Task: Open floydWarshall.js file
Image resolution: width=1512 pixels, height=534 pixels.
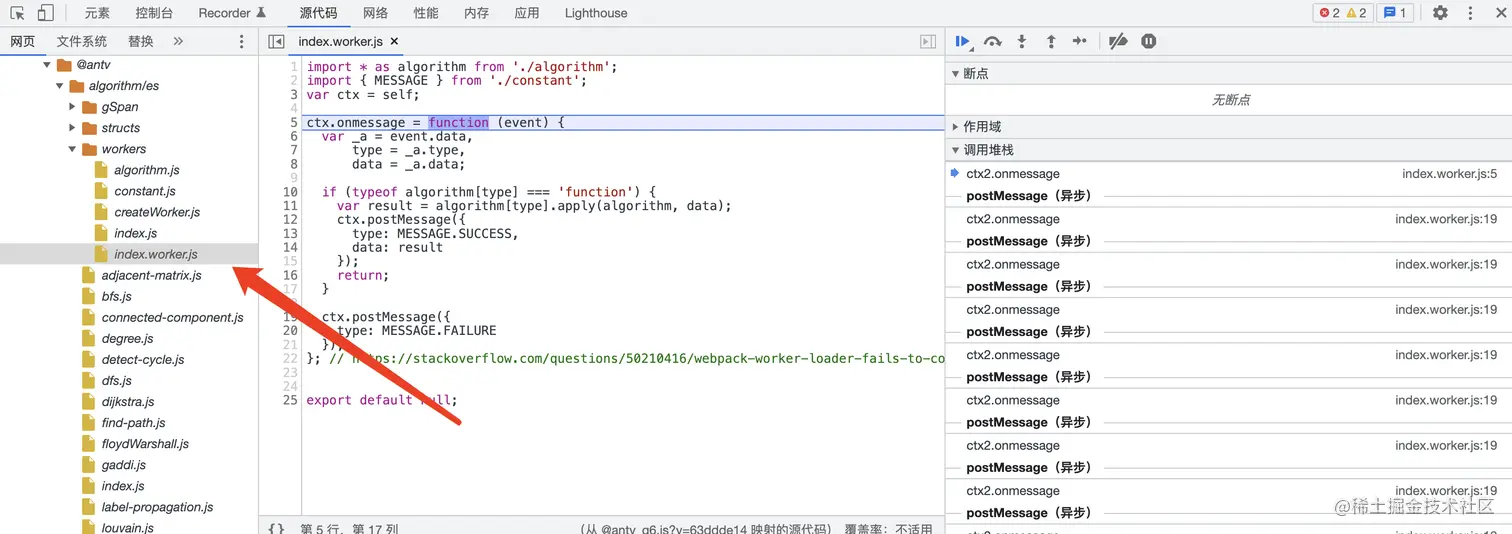Action: pos(145,444)
